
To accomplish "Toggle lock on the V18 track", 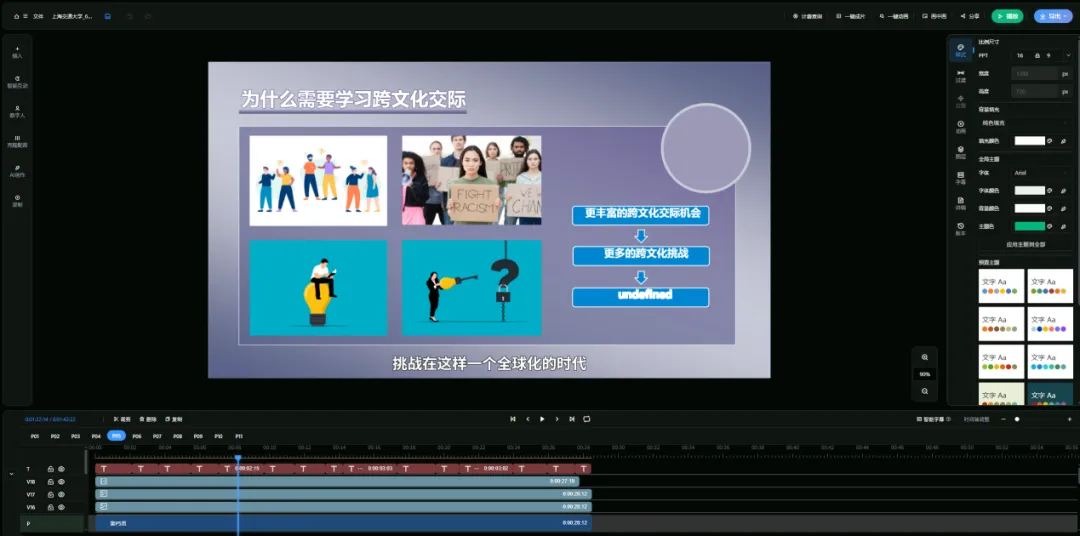I will click(51, 482).
